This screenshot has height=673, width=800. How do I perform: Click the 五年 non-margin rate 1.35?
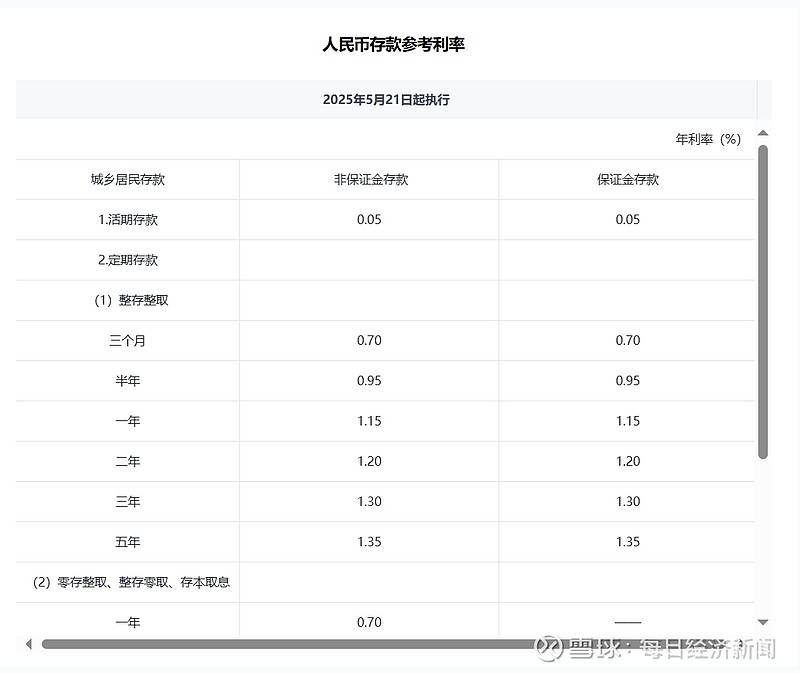tap(369, 542)
